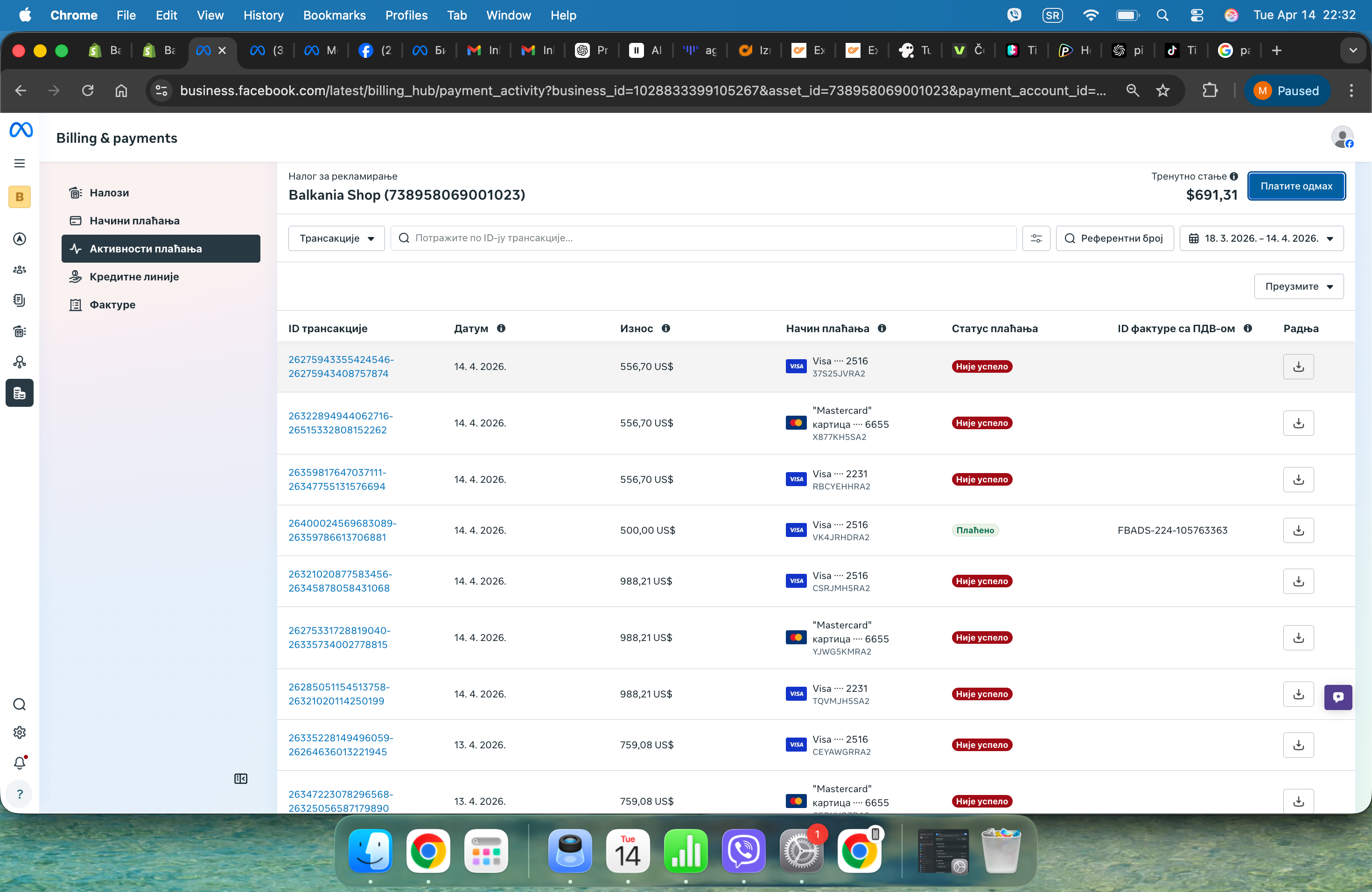Expand the Преузмите download dropdown

[x=1299, y=286]
